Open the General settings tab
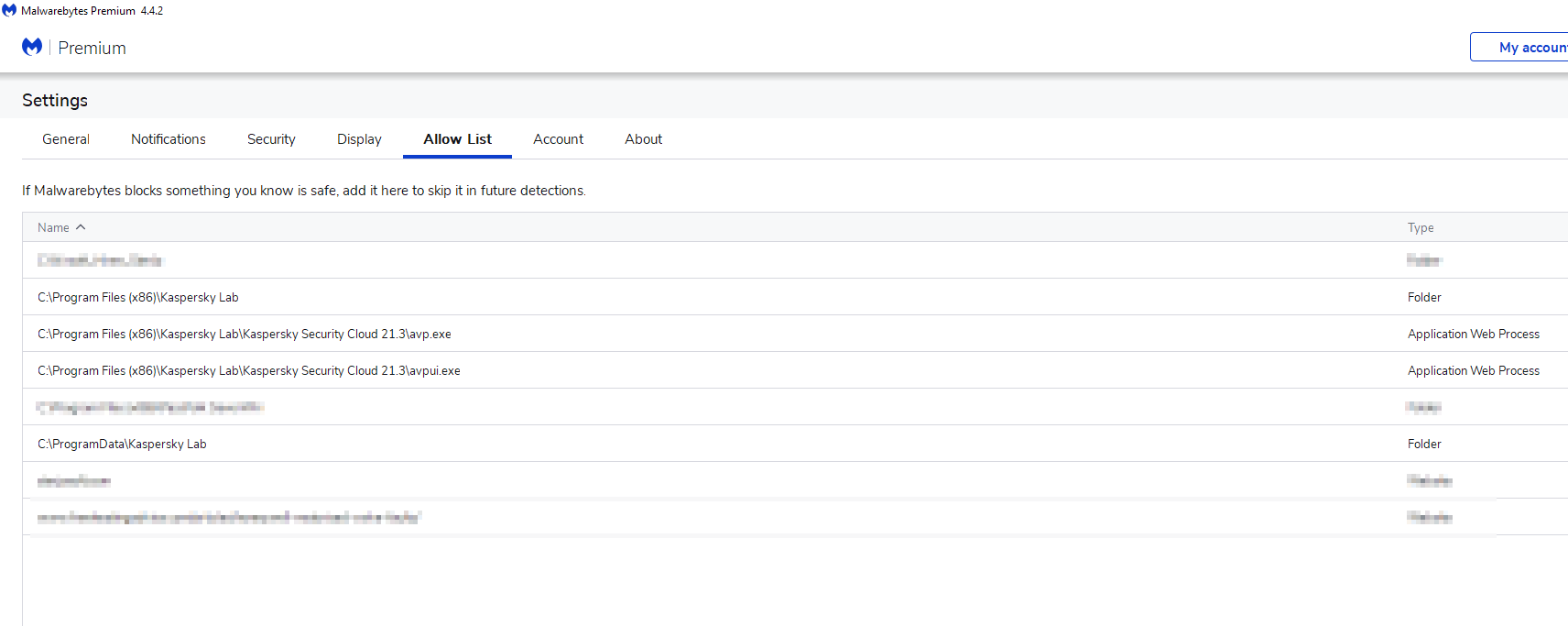 [66, 139]
